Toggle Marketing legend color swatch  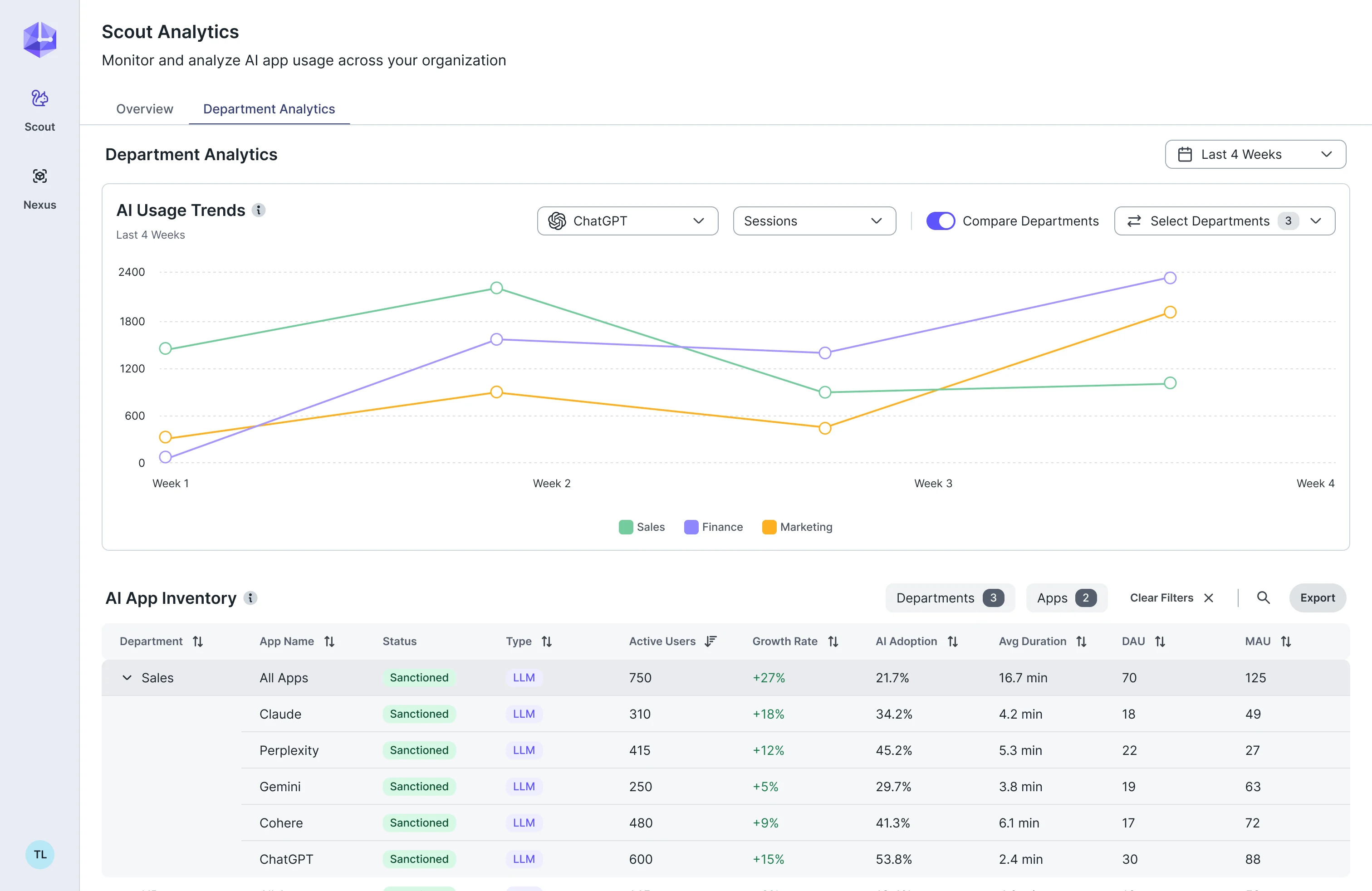769,527
